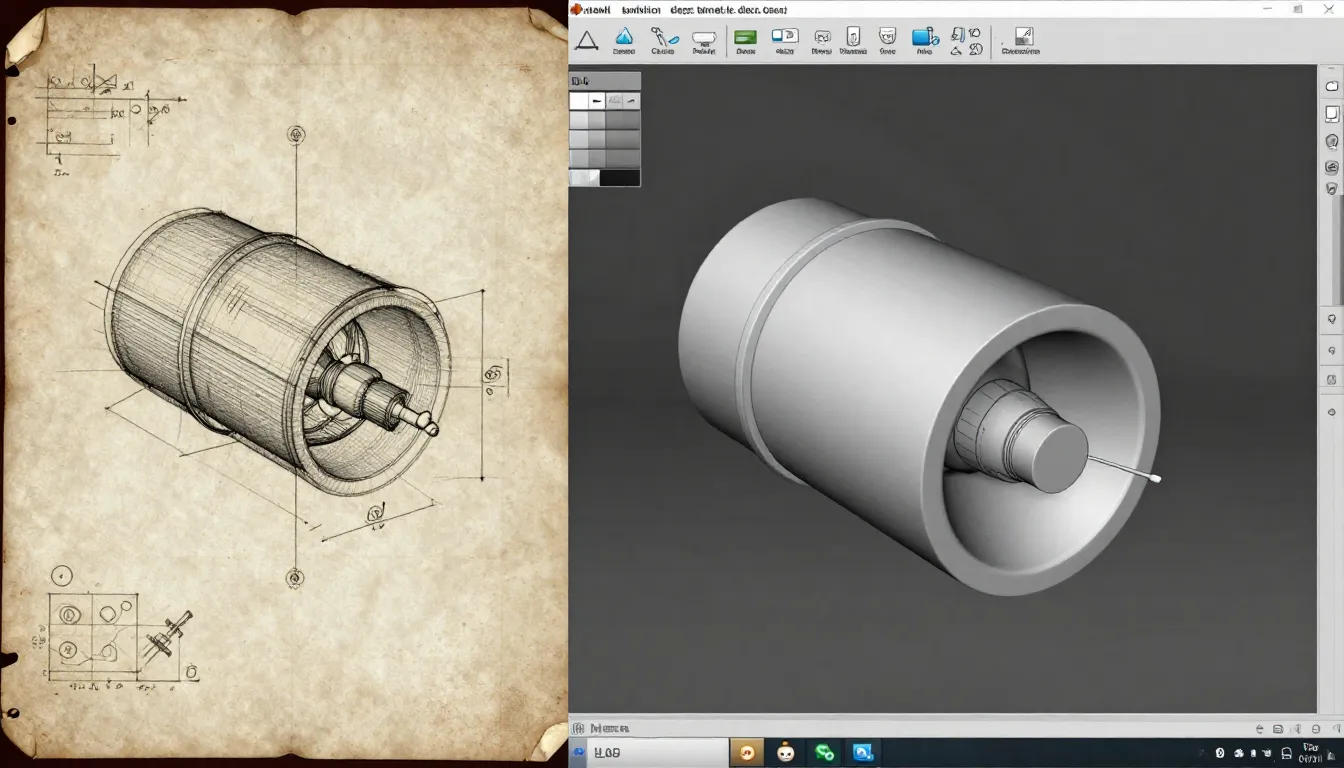
Task: Open the blue box modifier tool near toolbar end
Action: pyautogui.click(x=921, y=37)
